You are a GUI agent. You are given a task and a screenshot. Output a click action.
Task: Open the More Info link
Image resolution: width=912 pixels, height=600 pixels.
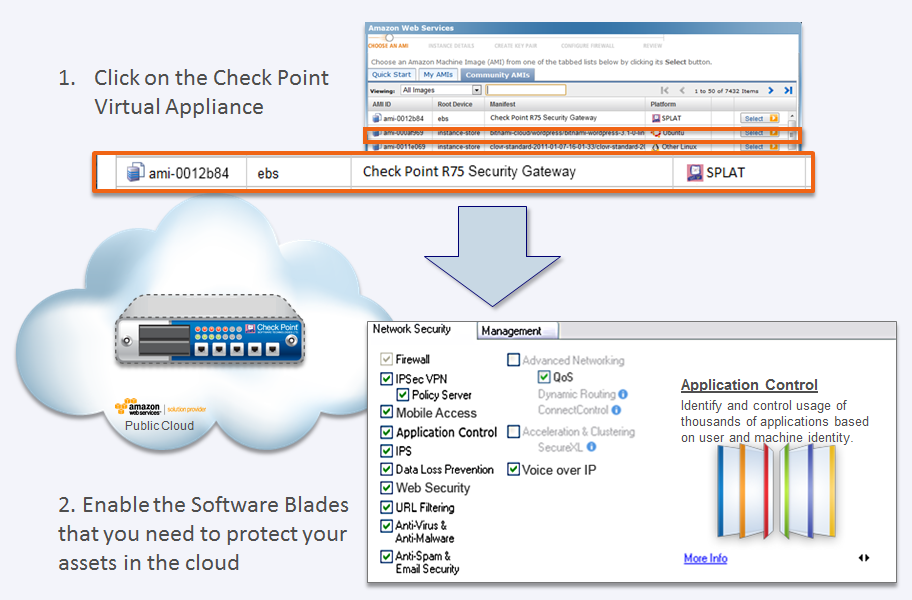coord(706,558)
